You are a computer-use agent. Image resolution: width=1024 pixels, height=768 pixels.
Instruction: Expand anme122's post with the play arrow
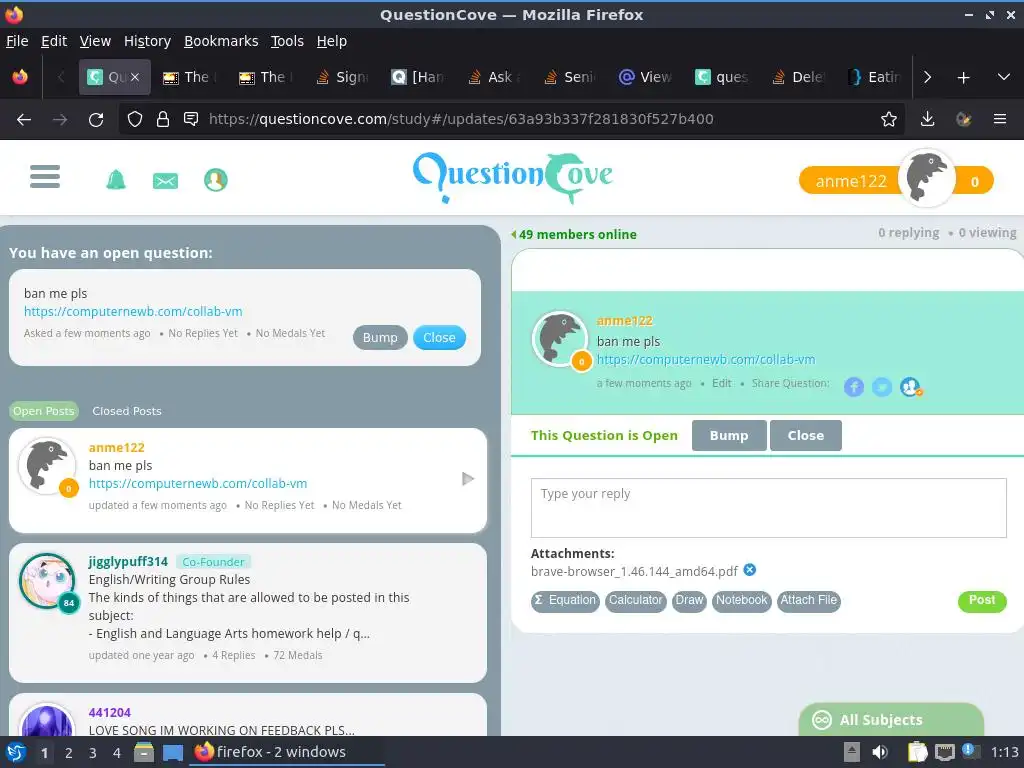click(468, 479)
